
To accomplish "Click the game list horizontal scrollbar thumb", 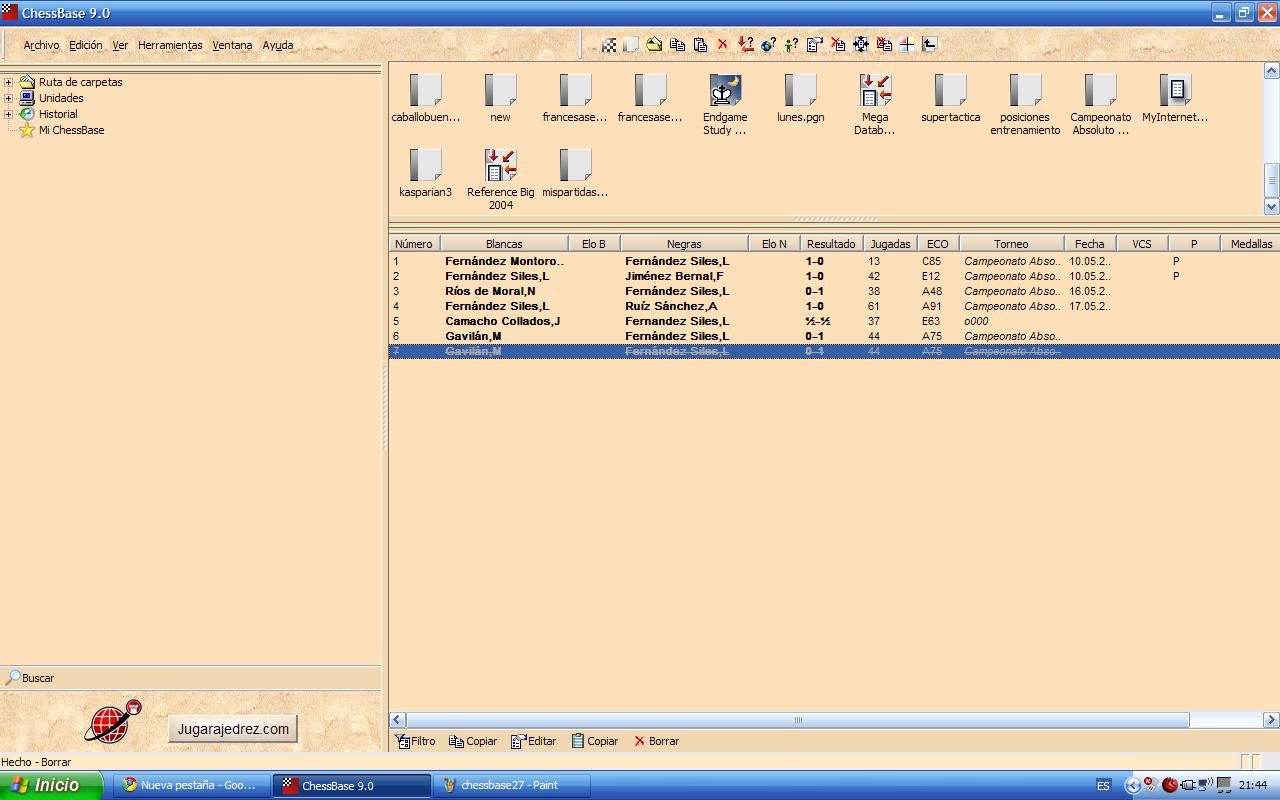I will tap(798, 720).
